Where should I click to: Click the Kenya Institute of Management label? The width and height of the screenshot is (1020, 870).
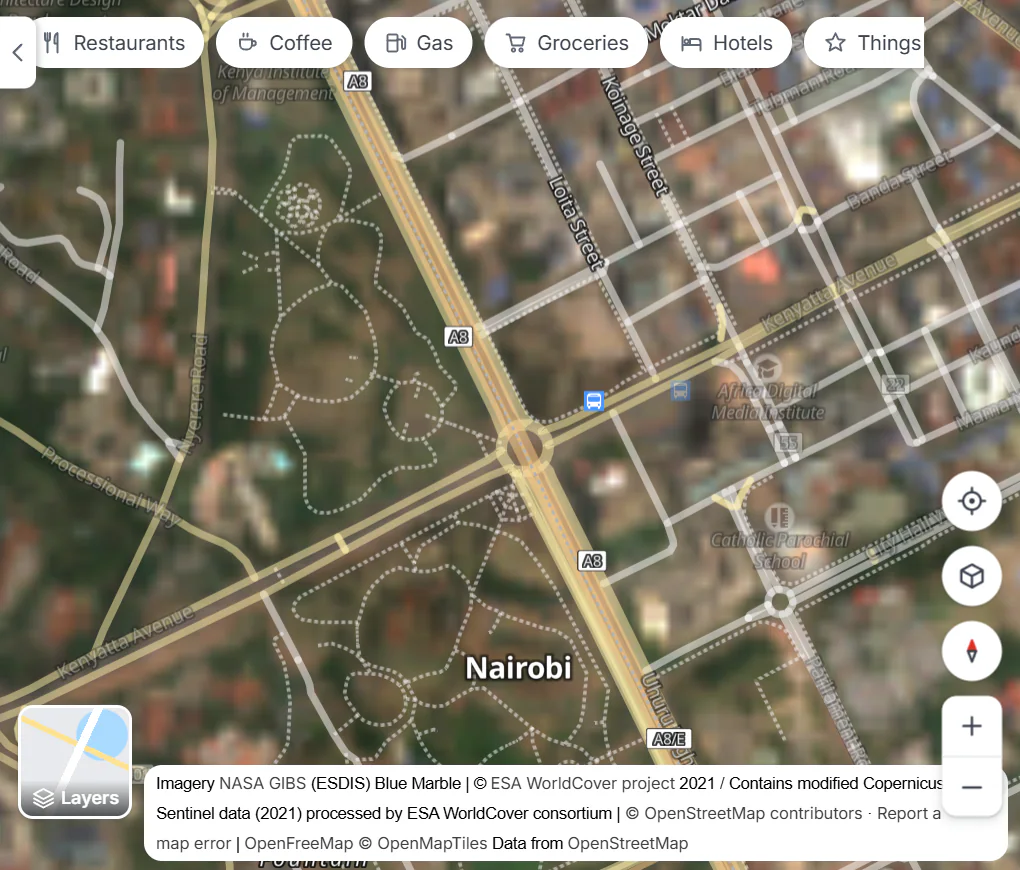point(274,83)
